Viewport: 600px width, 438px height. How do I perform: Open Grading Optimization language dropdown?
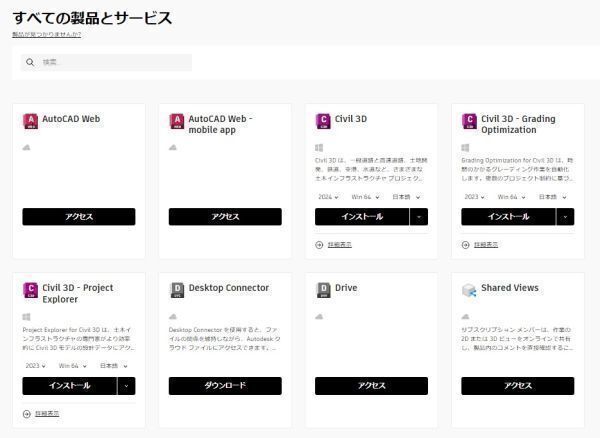pyautogui.click(x=553, y=197)
